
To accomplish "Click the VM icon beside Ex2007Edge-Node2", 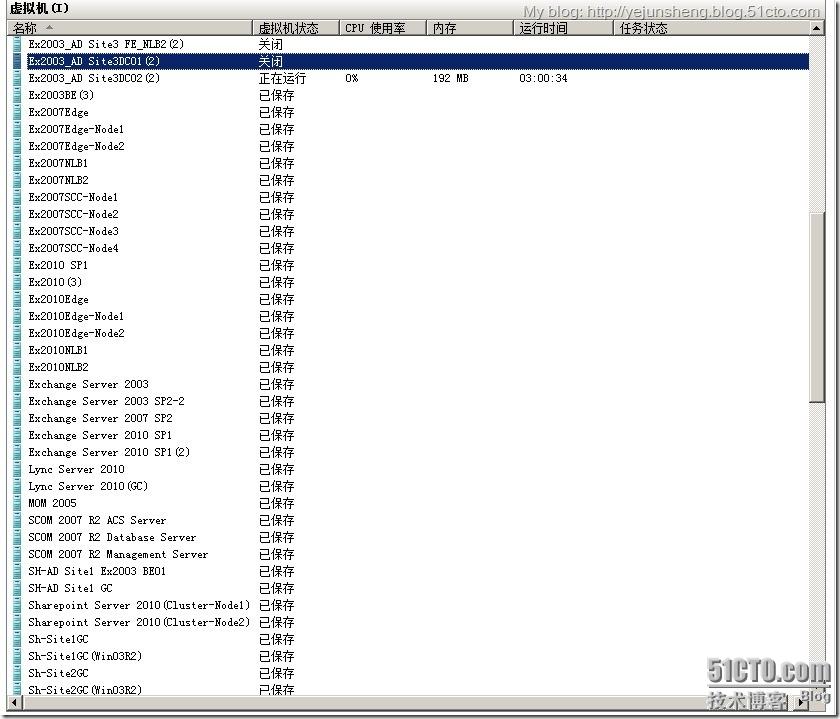I will 17,146.
